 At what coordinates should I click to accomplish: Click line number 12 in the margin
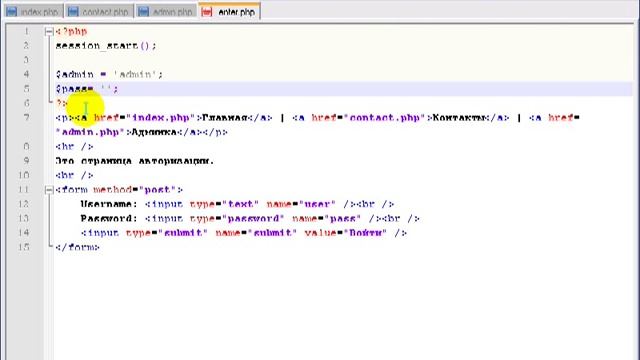(24, 204)
